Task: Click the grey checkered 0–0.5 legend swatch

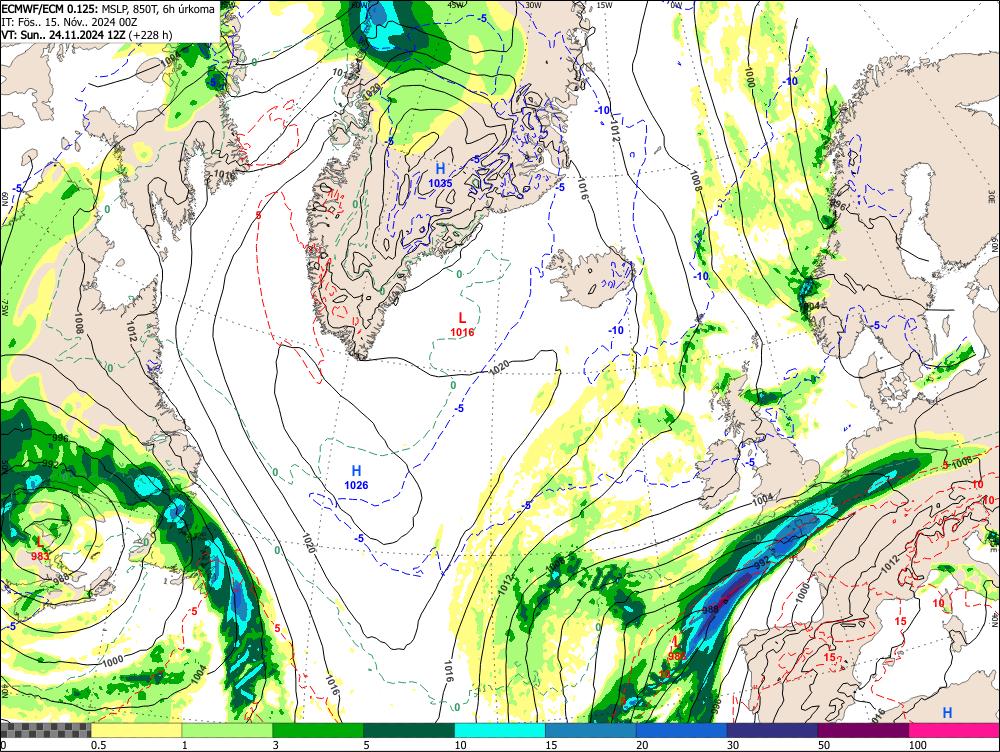Action: (45, 730)
